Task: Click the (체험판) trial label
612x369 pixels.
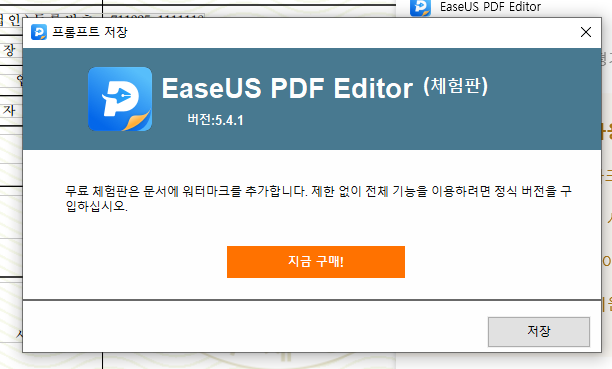Action: tap(455, 86)
